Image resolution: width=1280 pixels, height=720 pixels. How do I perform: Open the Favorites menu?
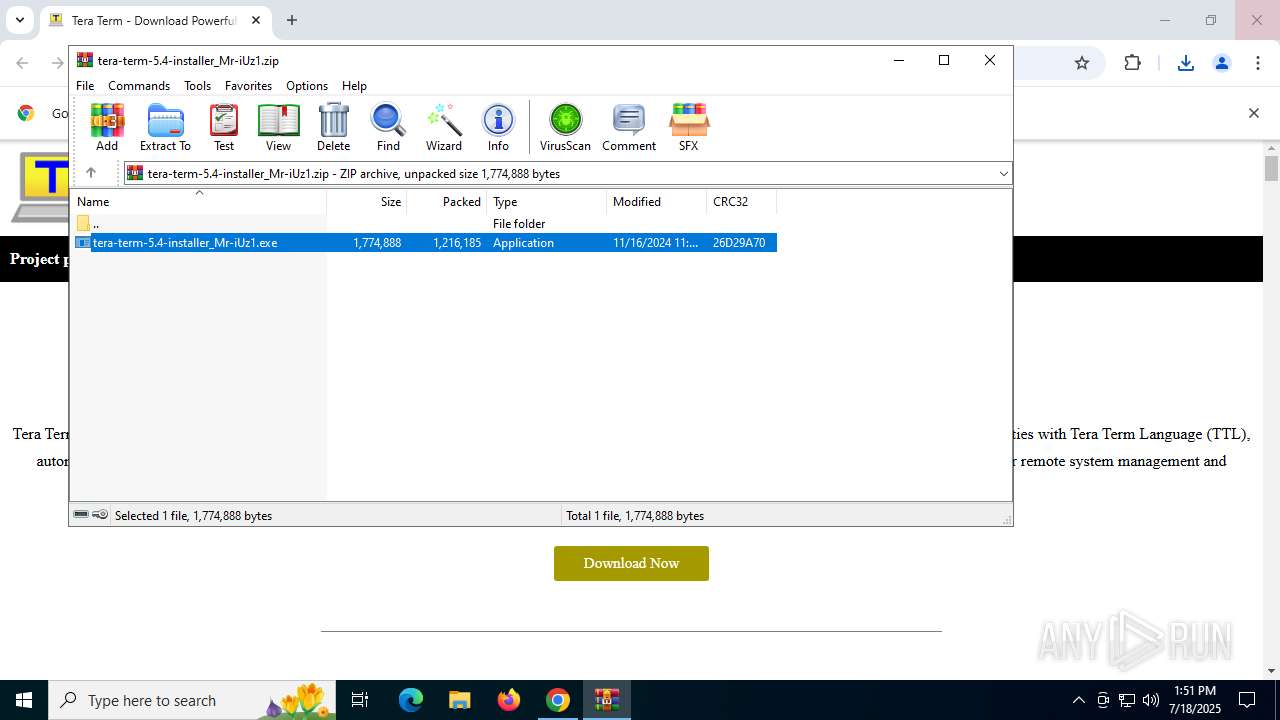[248, 86]
